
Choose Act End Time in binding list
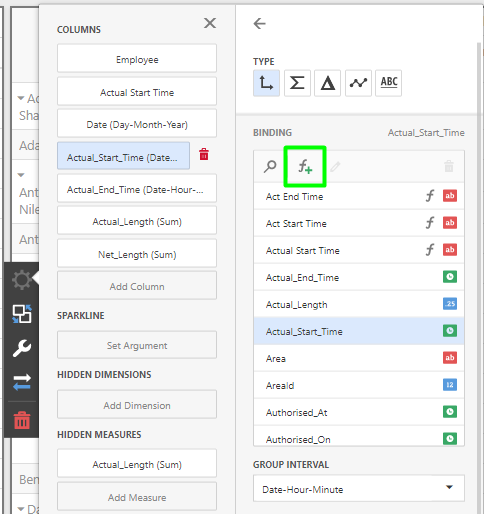tap(359, 196)
